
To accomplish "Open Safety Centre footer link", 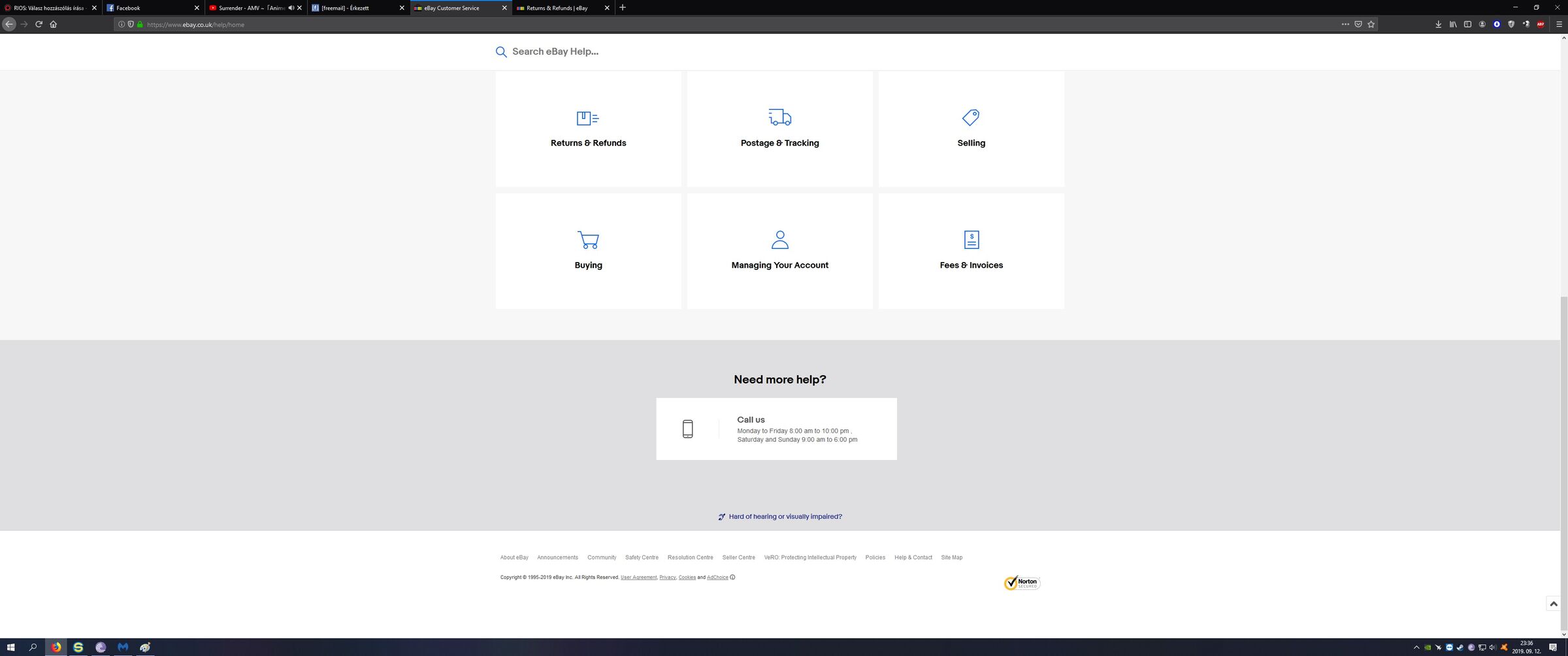I will click(642, 557).
